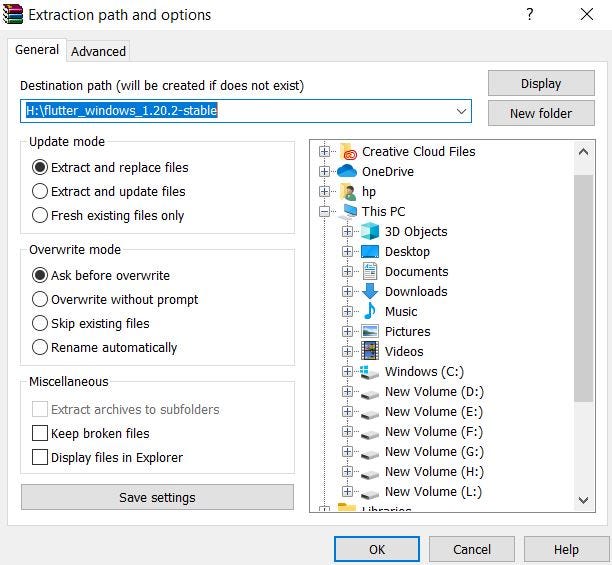Select New Volume (L:) label
This screenshot has width=612, height=565.
click(433, 491)
